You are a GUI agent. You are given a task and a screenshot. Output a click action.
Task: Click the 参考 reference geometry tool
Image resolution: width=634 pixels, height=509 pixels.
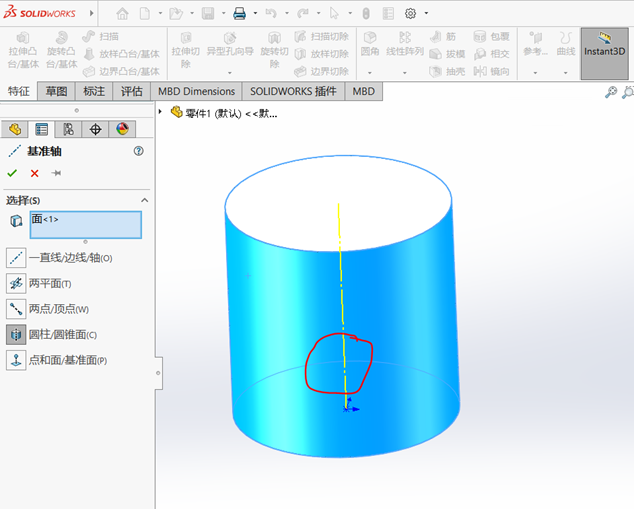pos(535,44)
